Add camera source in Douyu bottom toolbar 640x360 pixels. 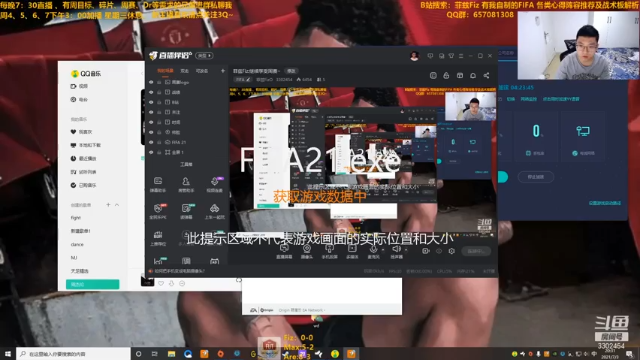pyautogui.click(x=307, y=251)
